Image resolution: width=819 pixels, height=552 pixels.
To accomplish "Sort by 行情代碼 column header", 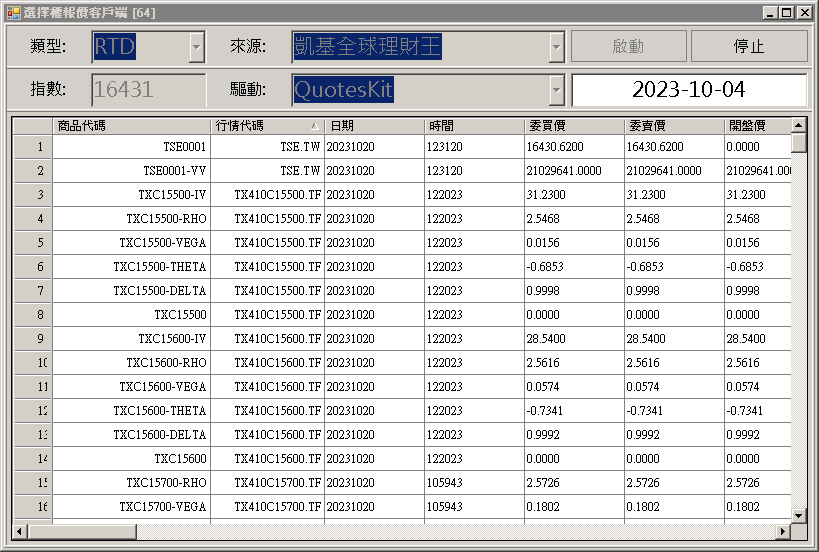I will coord(267,126).
